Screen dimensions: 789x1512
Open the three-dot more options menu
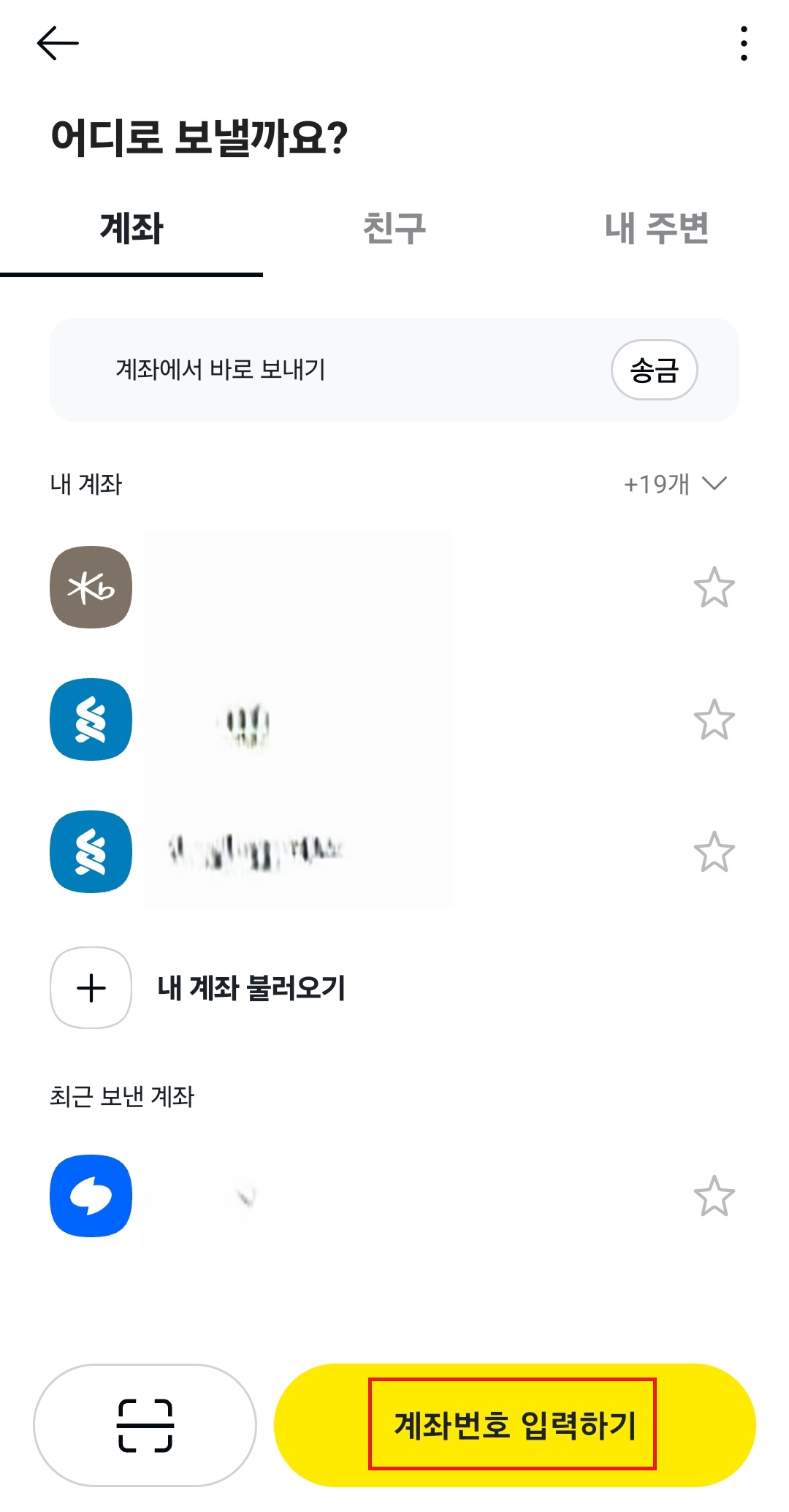coord(744,44)
